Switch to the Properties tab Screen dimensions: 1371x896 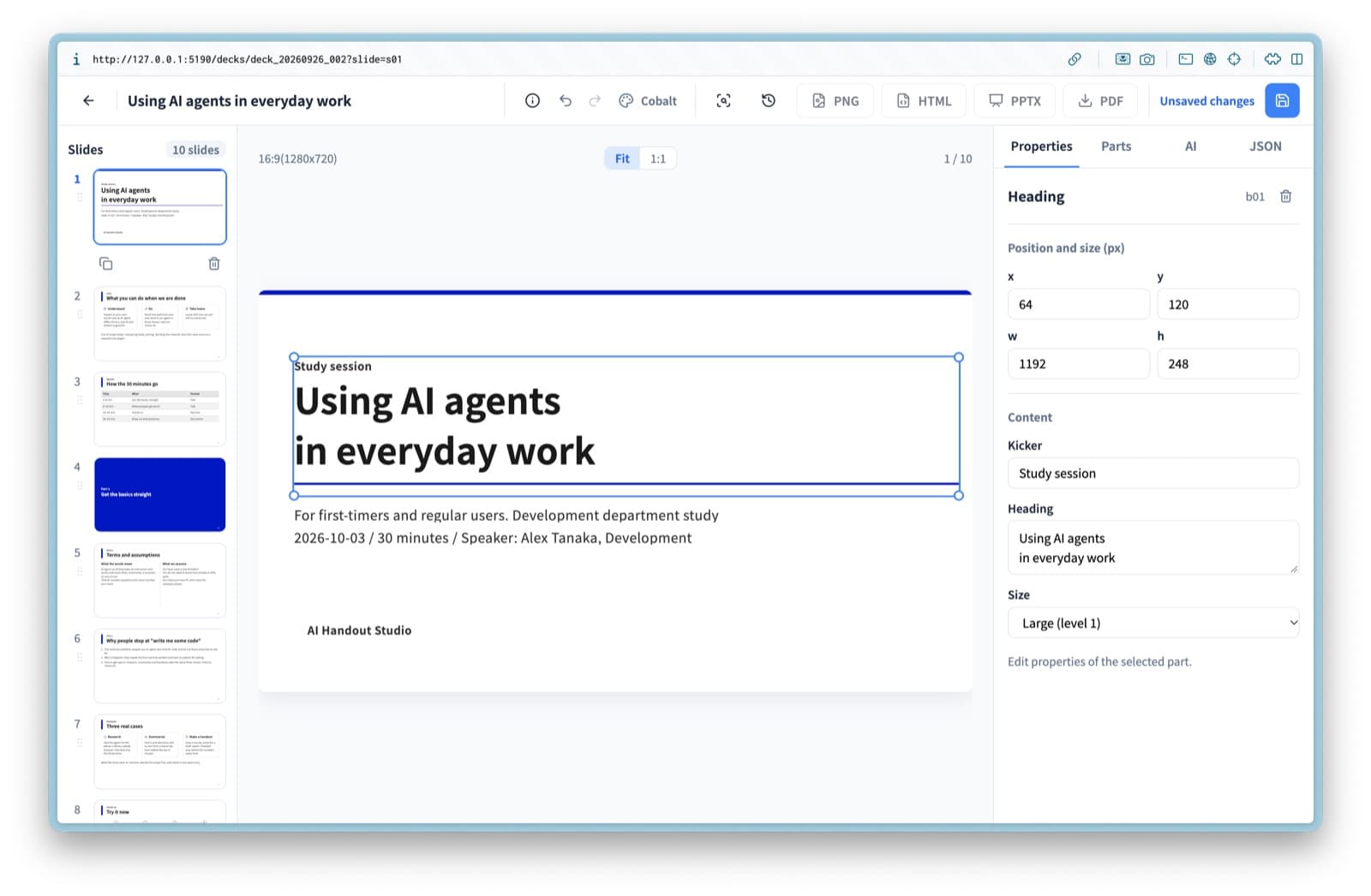[1041, 146]
